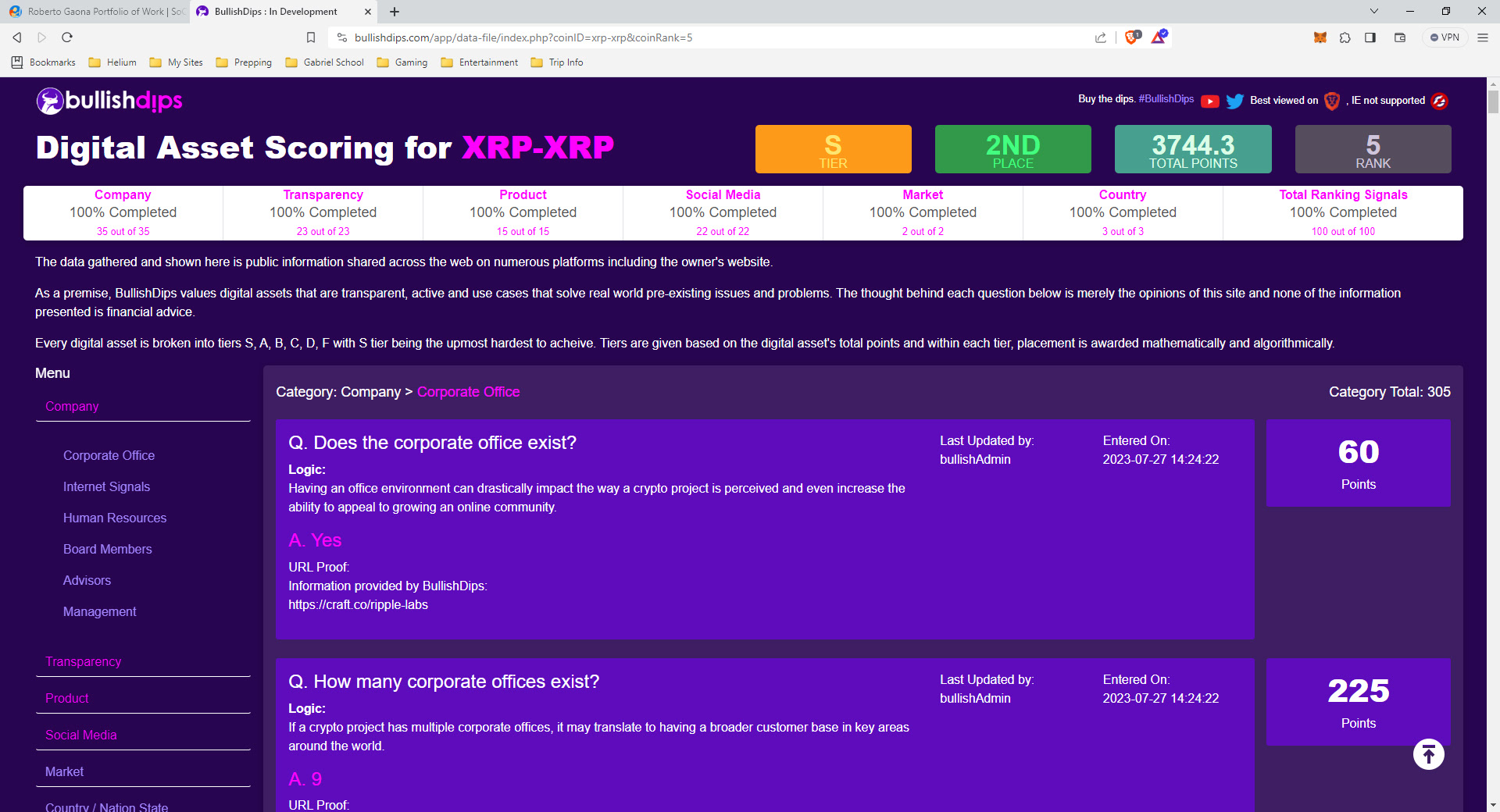Open Management in the side menu
Viewport: 1500px width, 812px height.
point(99,611)
